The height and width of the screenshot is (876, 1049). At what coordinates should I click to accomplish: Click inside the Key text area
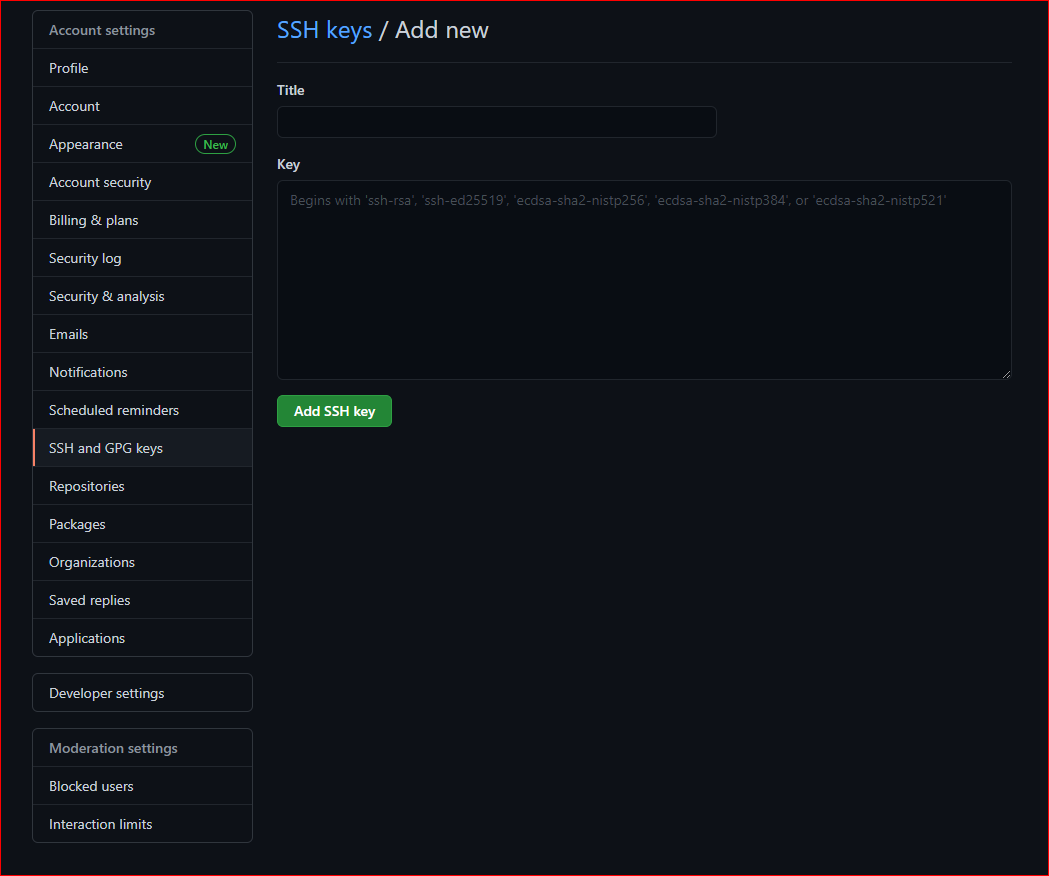643,280
